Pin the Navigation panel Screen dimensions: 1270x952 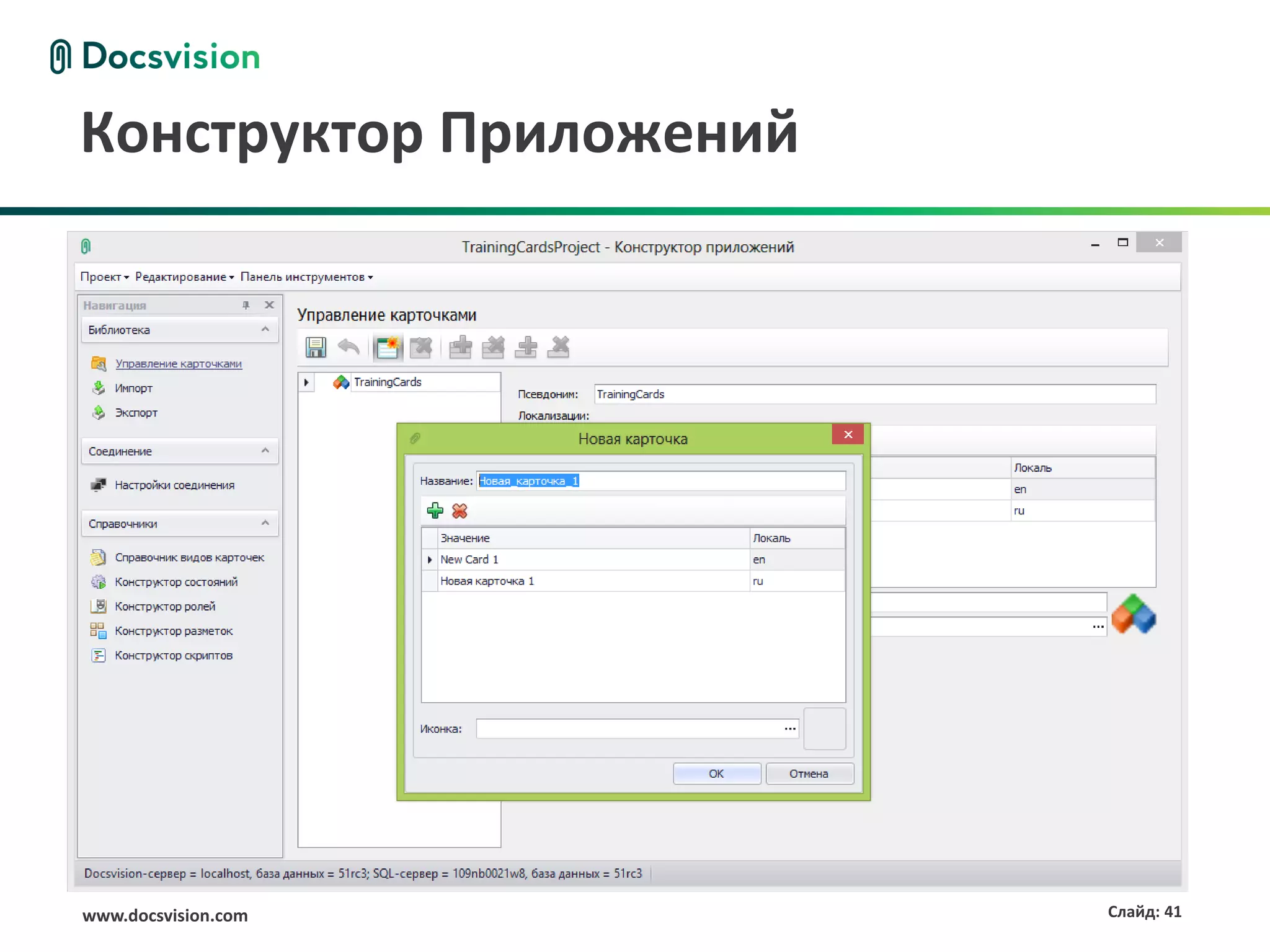[246, 305]
